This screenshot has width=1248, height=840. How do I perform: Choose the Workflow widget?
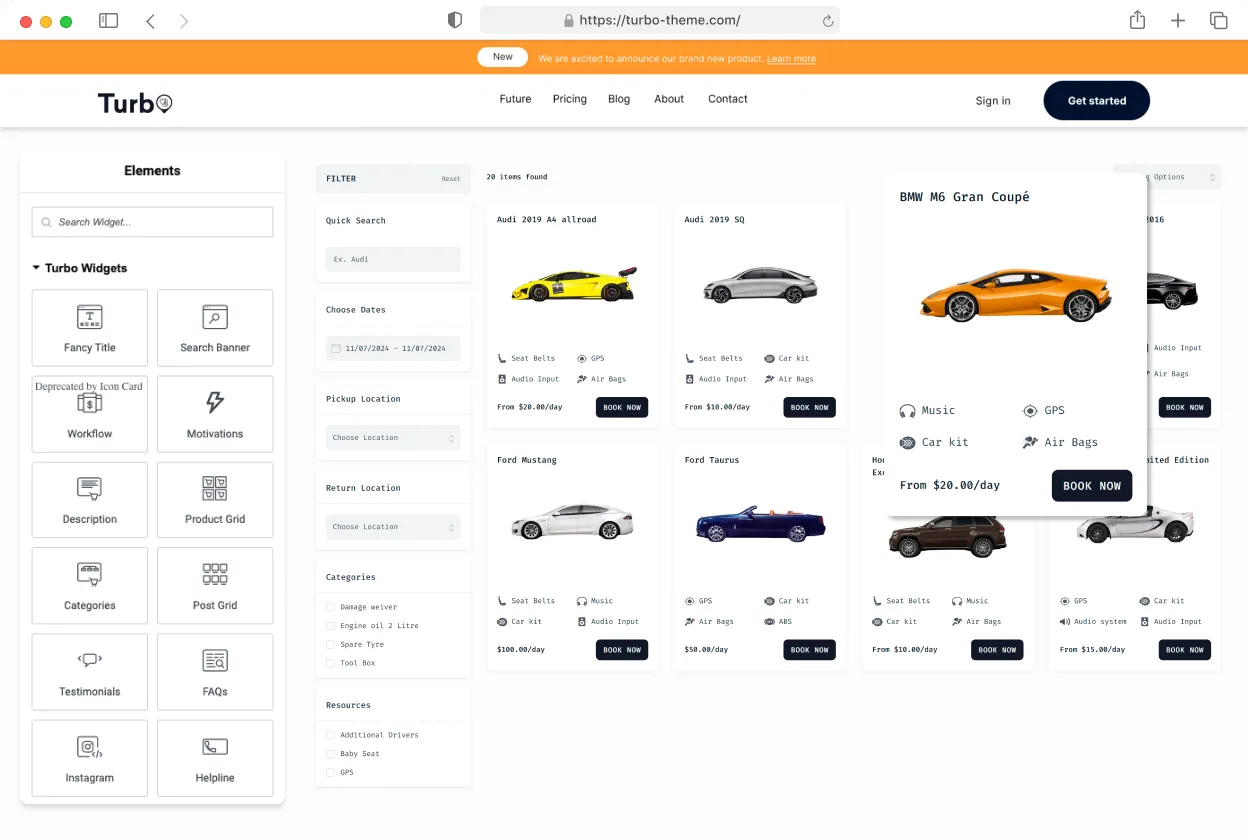point(90,414)
